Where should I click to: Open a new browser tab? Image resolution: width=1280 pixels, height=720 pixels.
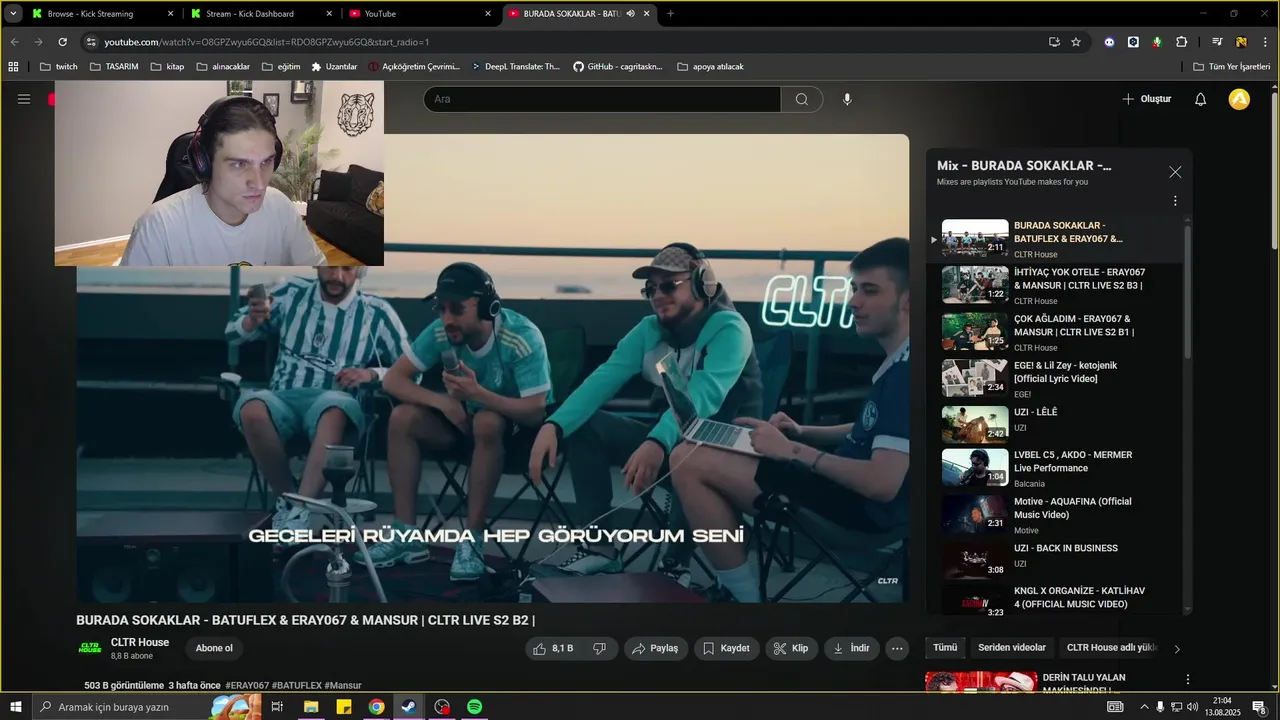(x=670, y=14)
